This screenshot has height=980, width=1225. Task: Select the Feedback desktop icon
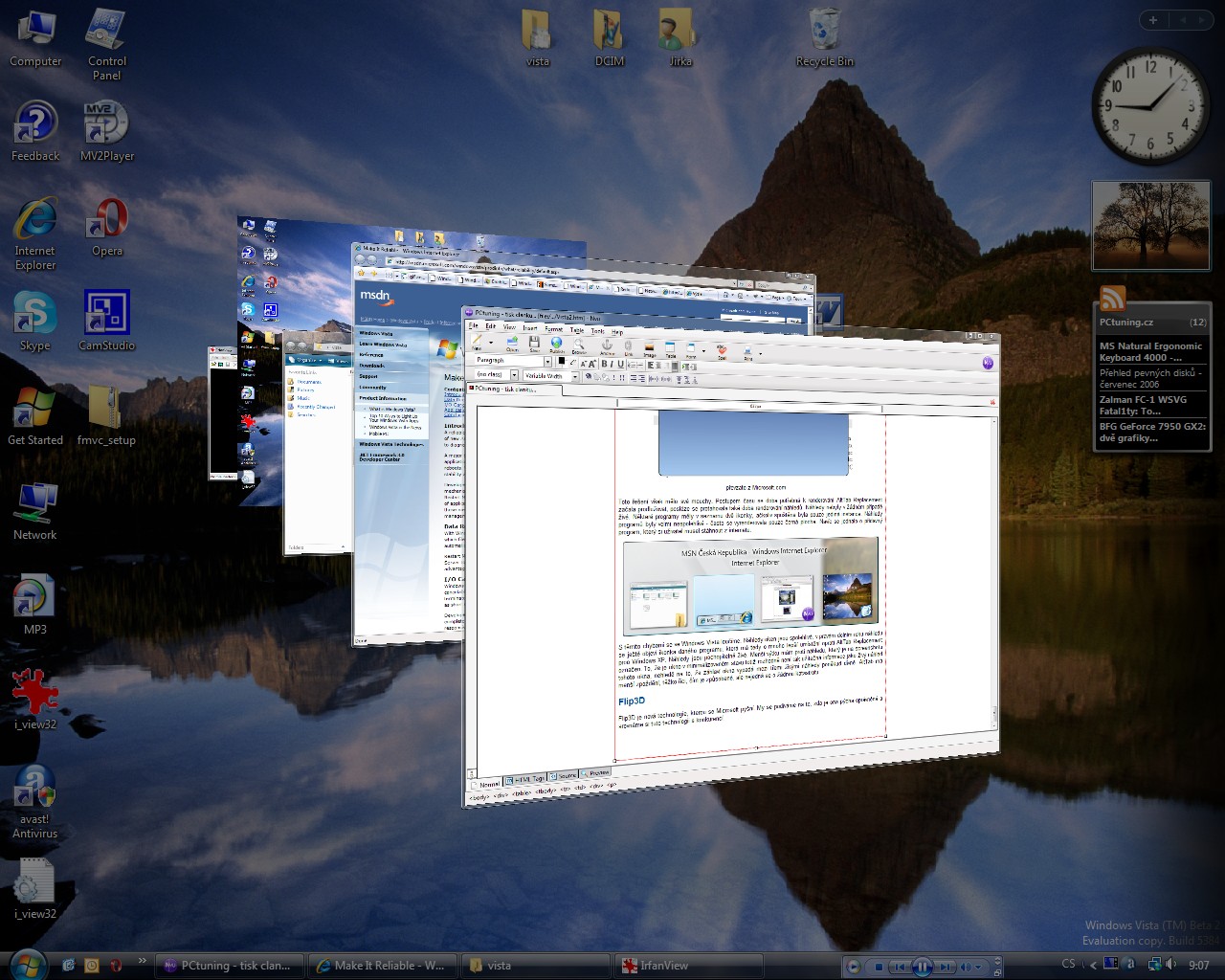pyautogui.click(x=35, y=132)
